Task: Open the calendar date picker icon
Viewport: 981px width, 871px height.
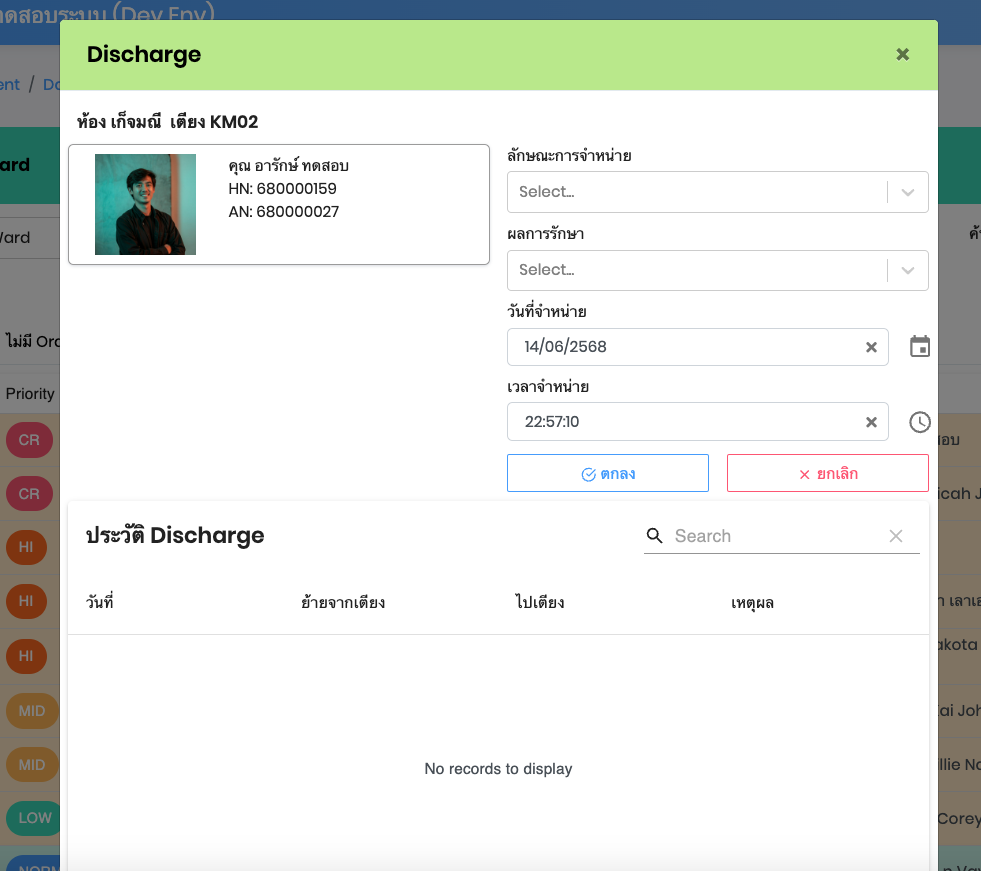Action: coord(920,347)
